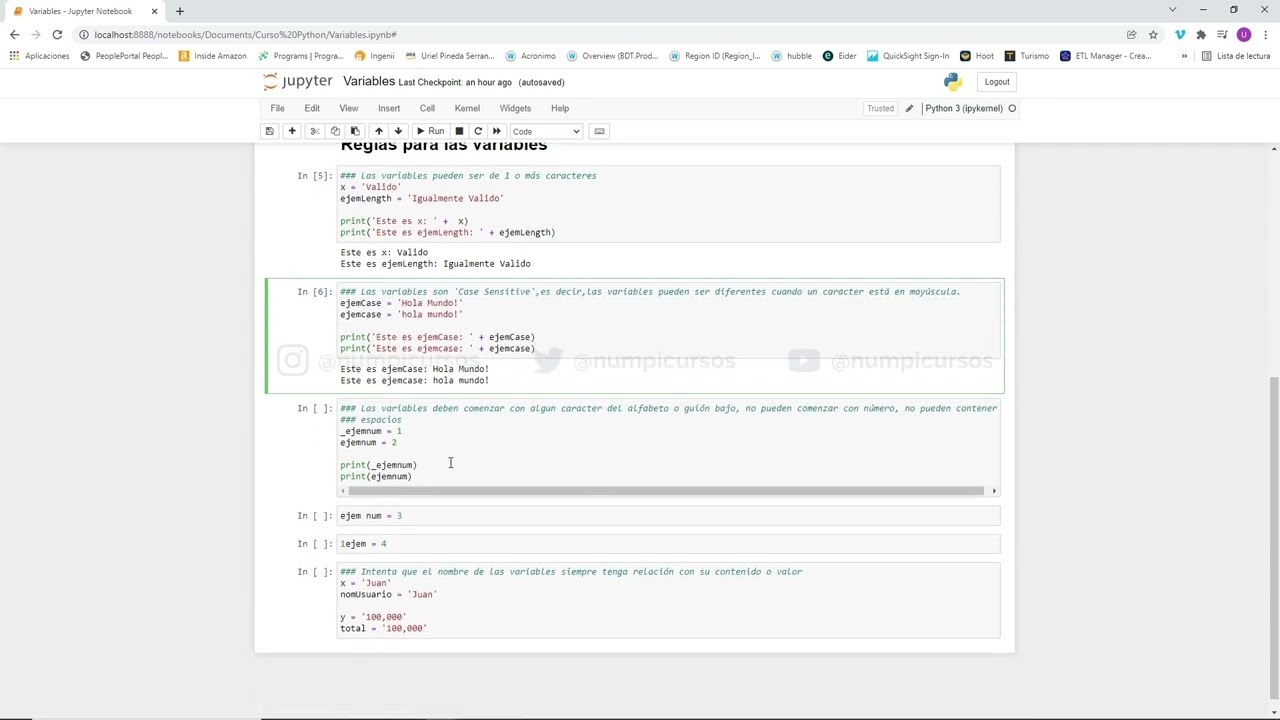Select the cell containing '1ejem = 4'
1280x720 pixels.
click(668, 544)
